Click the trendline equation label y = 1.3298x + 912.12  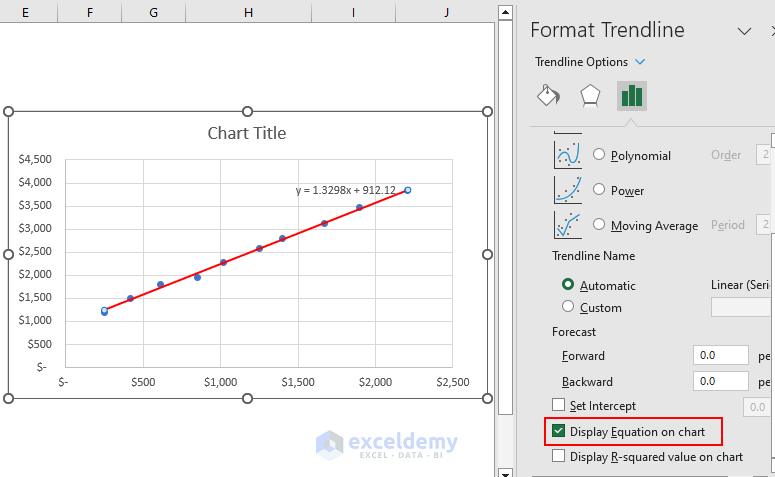click(345, 190)
